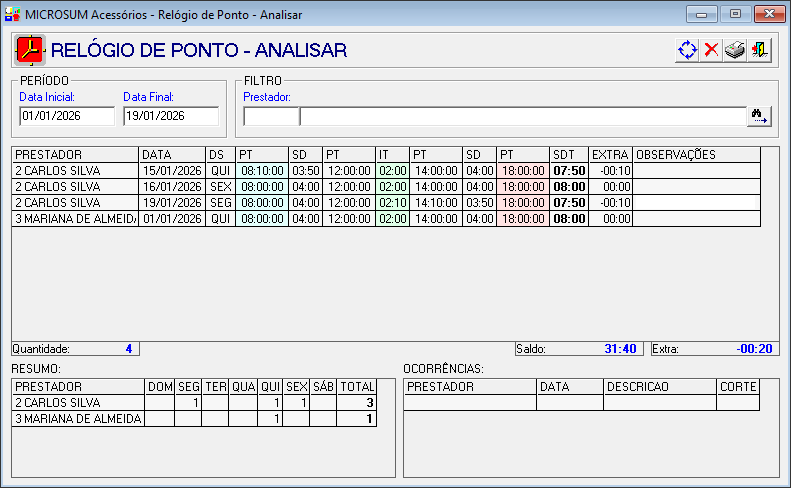Click the binoculars search Prestador icon

click(759, 116)
